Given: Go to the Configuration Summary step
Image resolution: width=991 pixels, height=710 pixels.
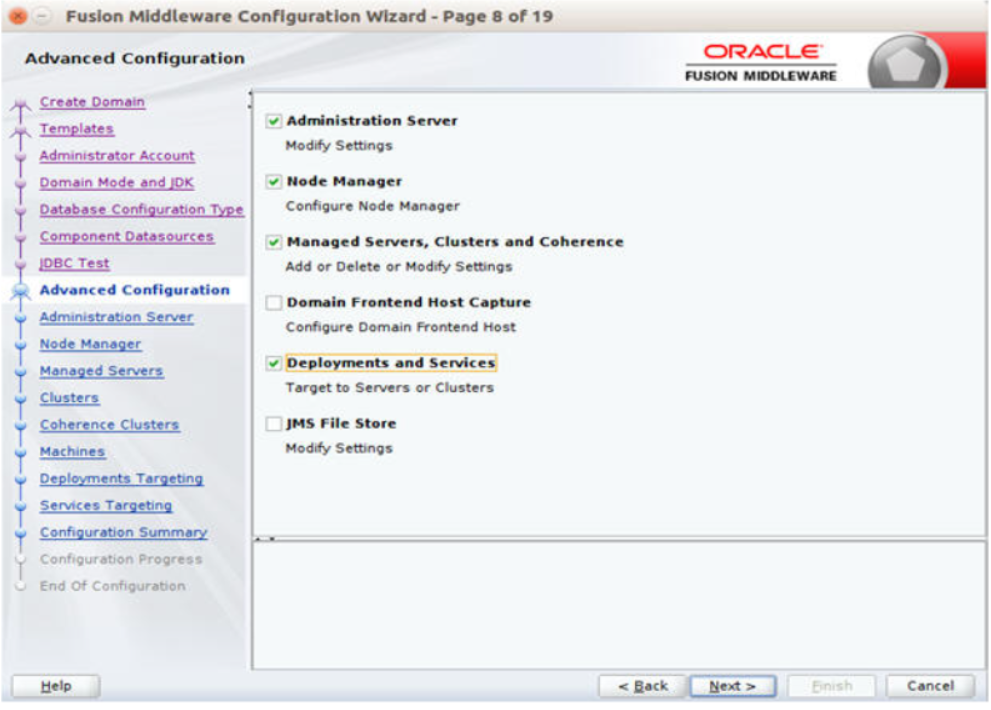Looking at the screenshot, I should (x=122, y=532).
